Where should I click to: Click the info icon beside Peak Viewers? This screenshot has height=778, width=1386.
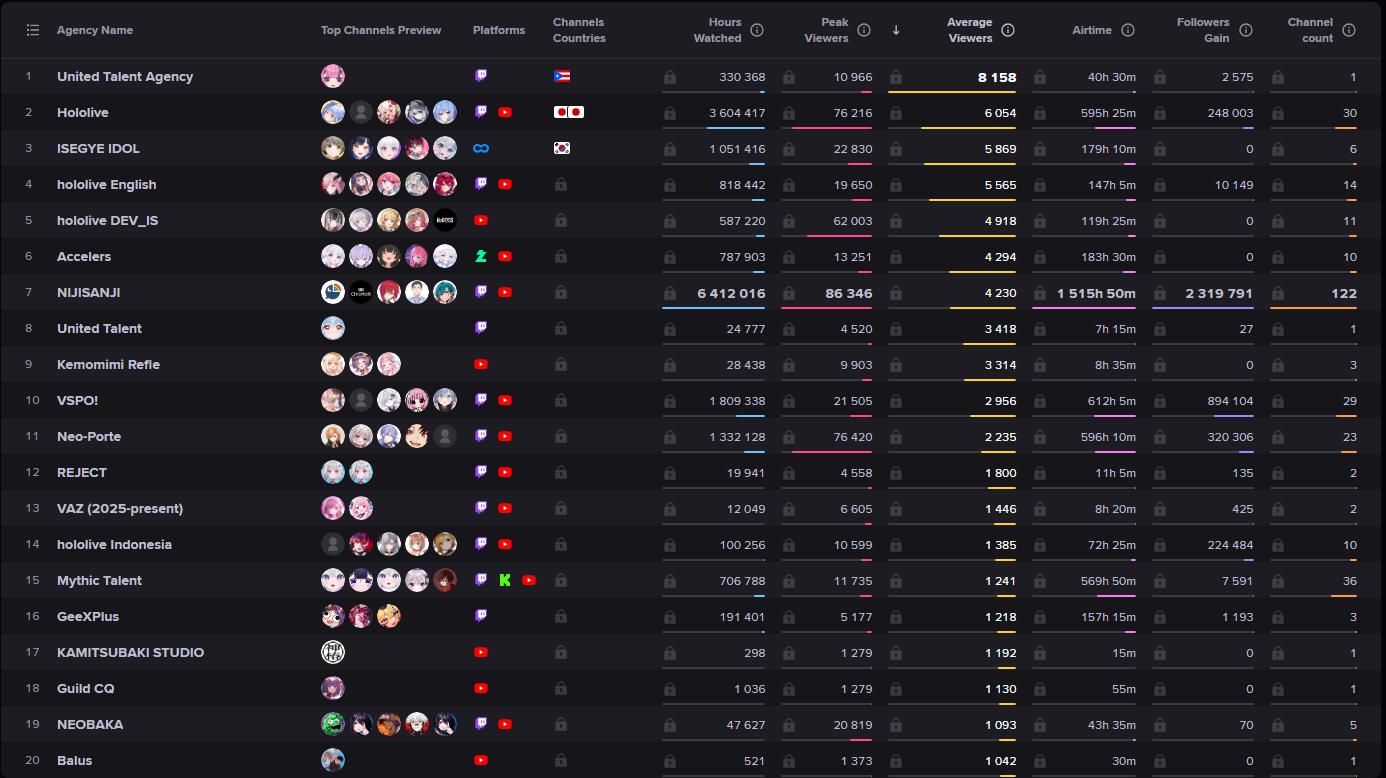[864, 30]
